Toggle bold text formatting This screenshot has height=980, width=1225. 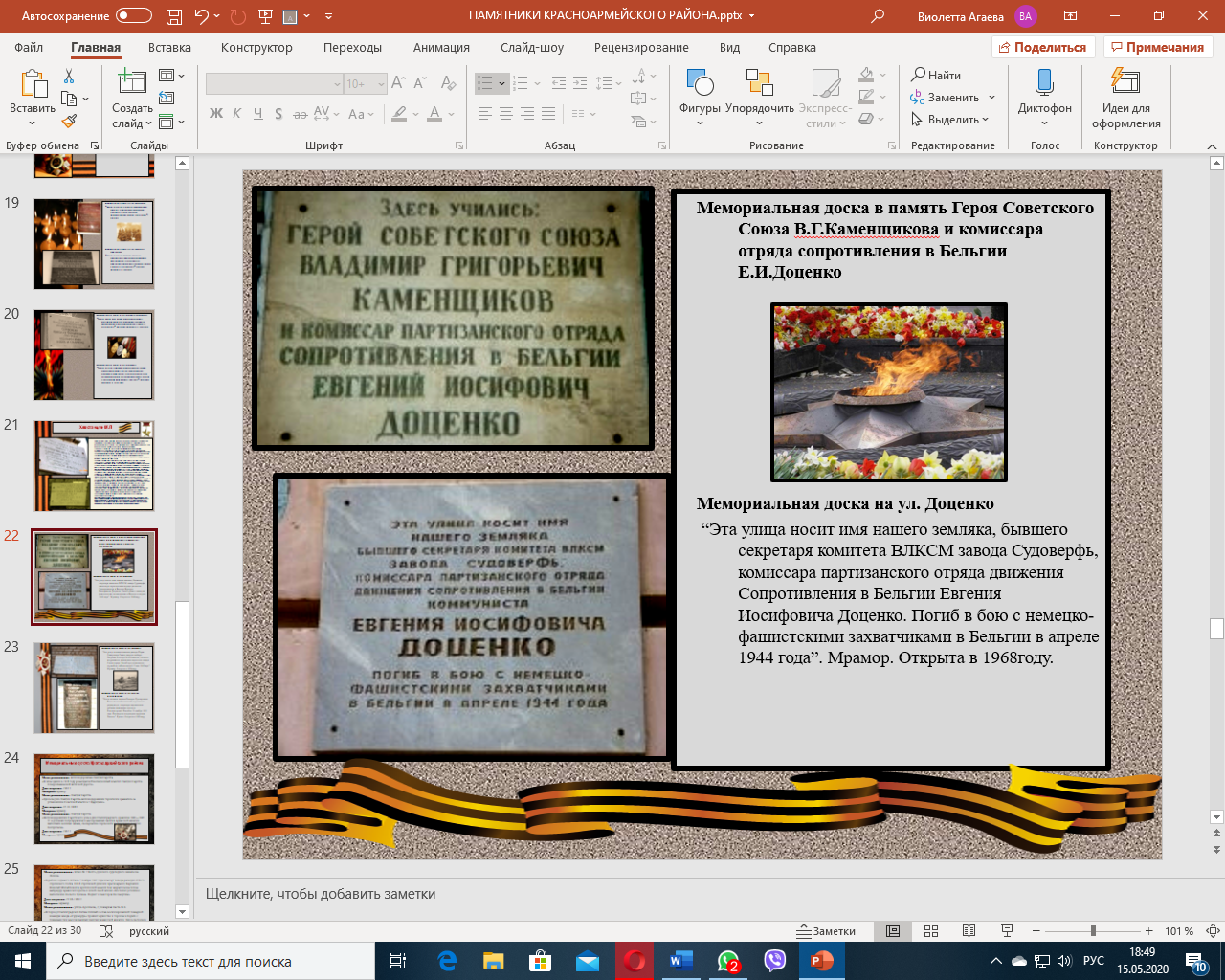(x=216, y=114)
